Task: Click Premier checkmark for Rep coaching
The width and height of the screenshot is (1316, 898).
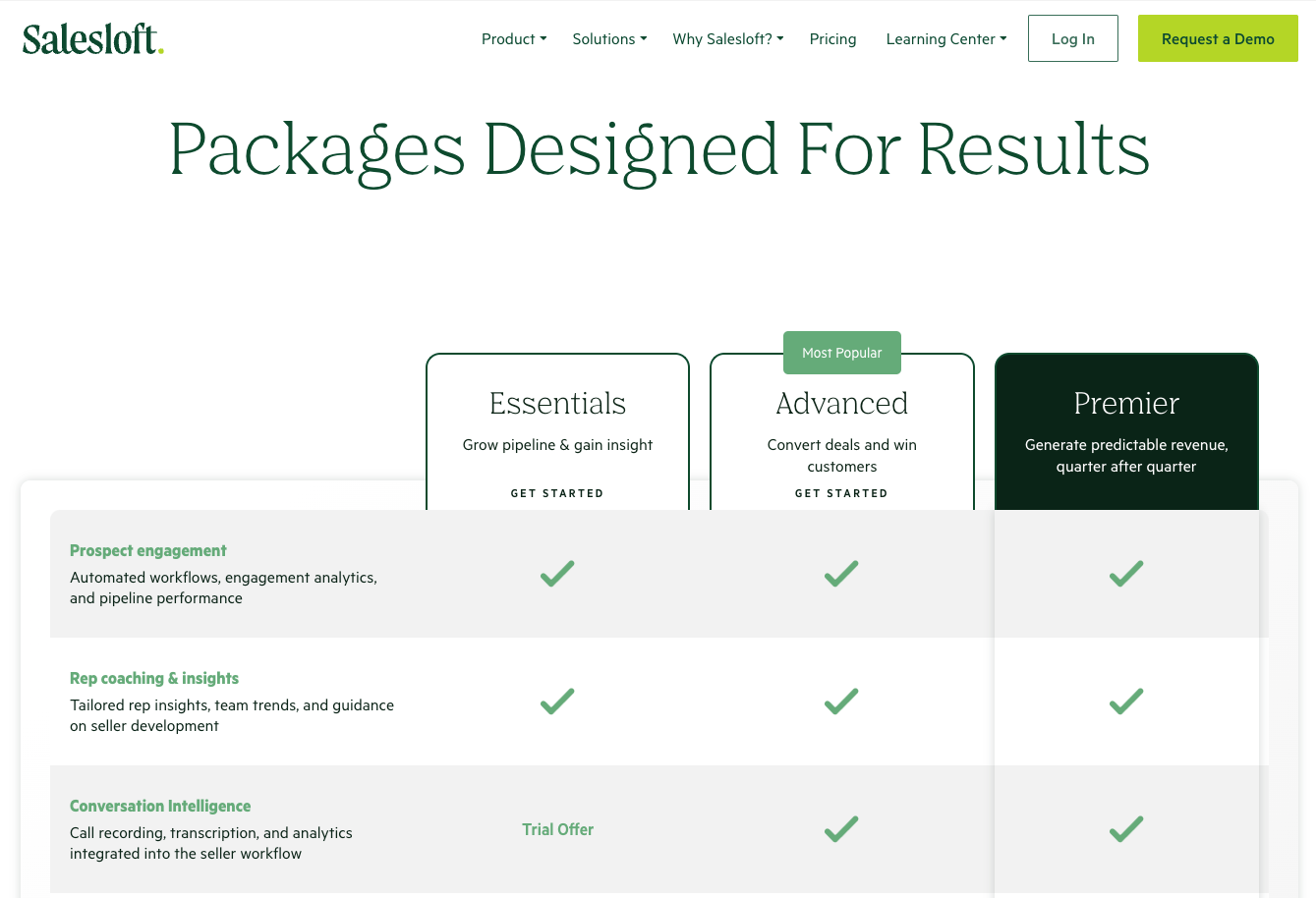Action: coord(1126,701)
